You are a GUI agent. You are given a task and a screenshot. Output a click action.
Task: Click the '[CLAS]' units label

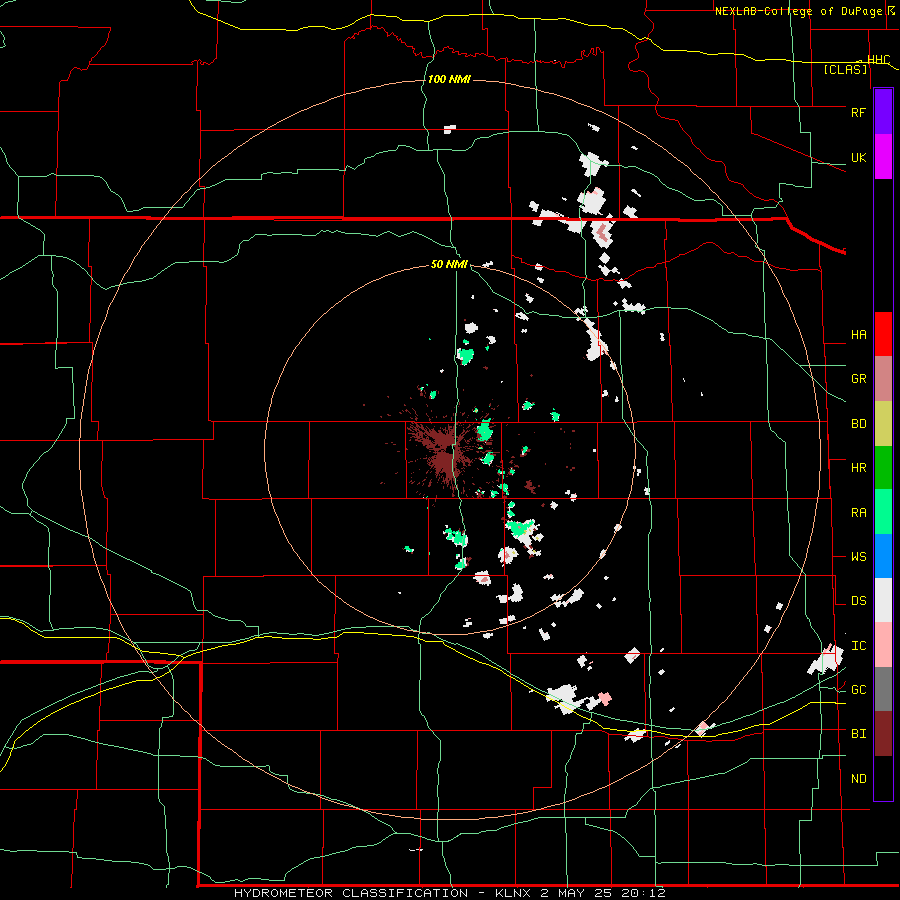coord(845,69)
